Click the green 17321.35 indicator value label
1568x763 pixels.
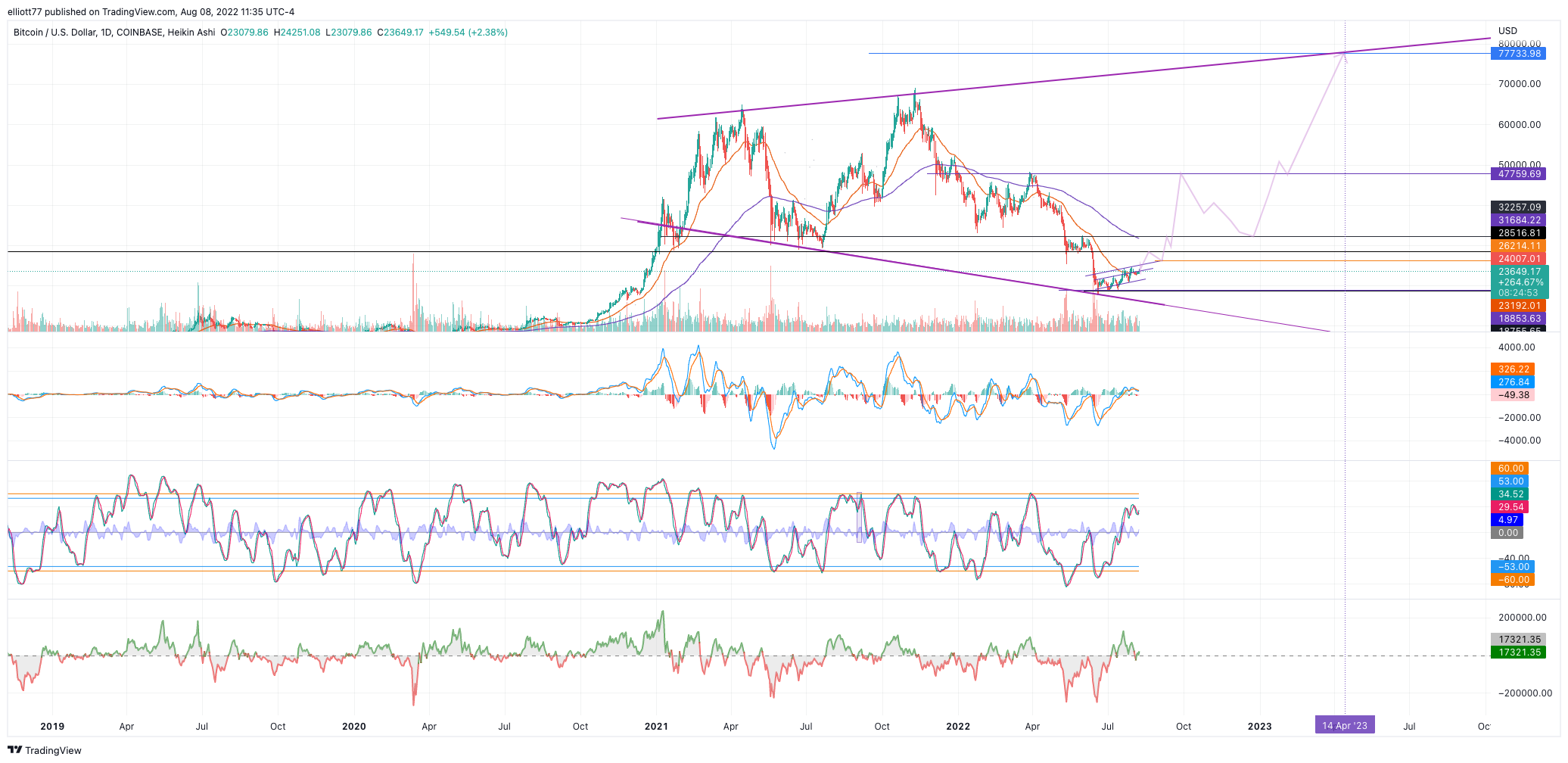point(1518,652)
